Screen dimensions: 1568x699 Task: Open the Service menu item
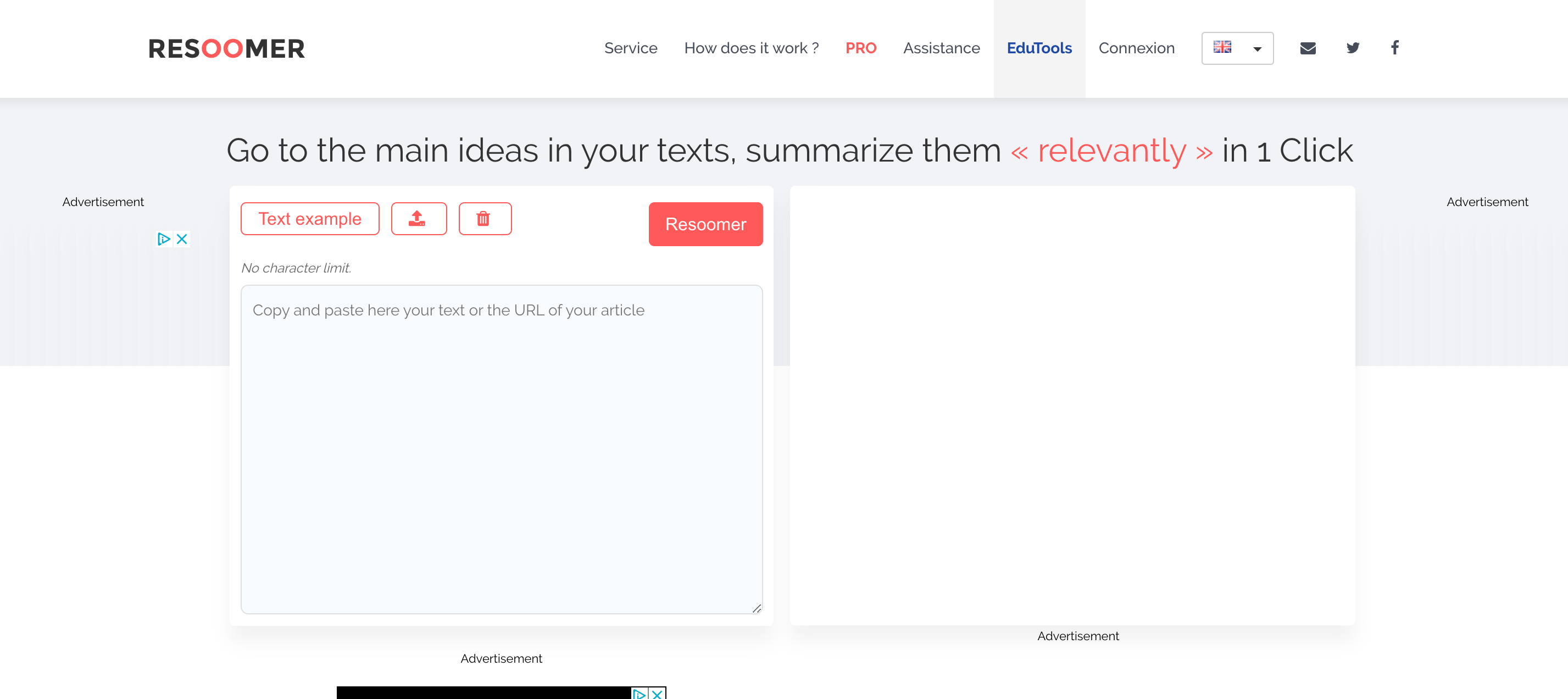pyautogui.click(x=631, y=48)
